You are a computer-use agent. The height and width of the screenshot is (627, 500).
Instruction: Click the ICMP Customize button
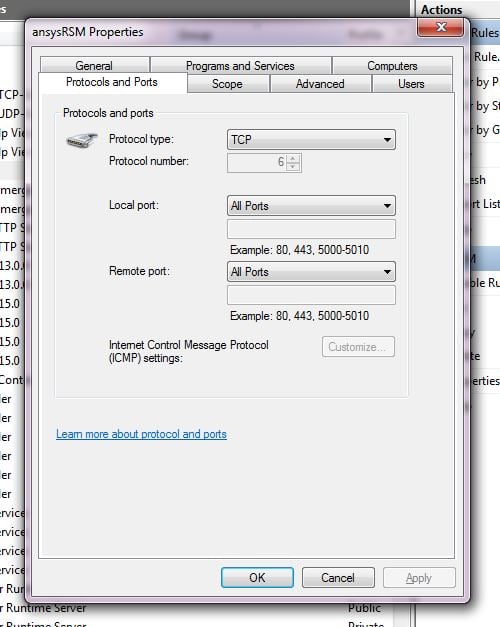[x=358, y=347]
